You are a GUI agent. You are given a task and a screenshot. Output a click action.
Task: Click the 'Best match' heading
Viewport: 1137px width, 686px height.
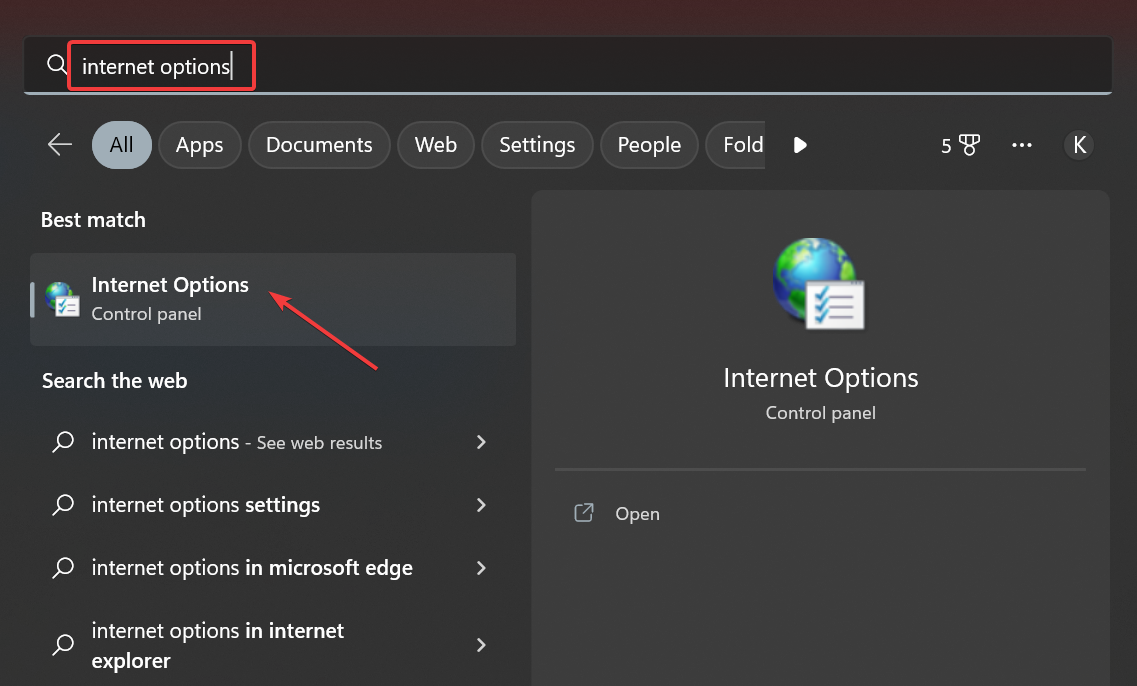94,220
